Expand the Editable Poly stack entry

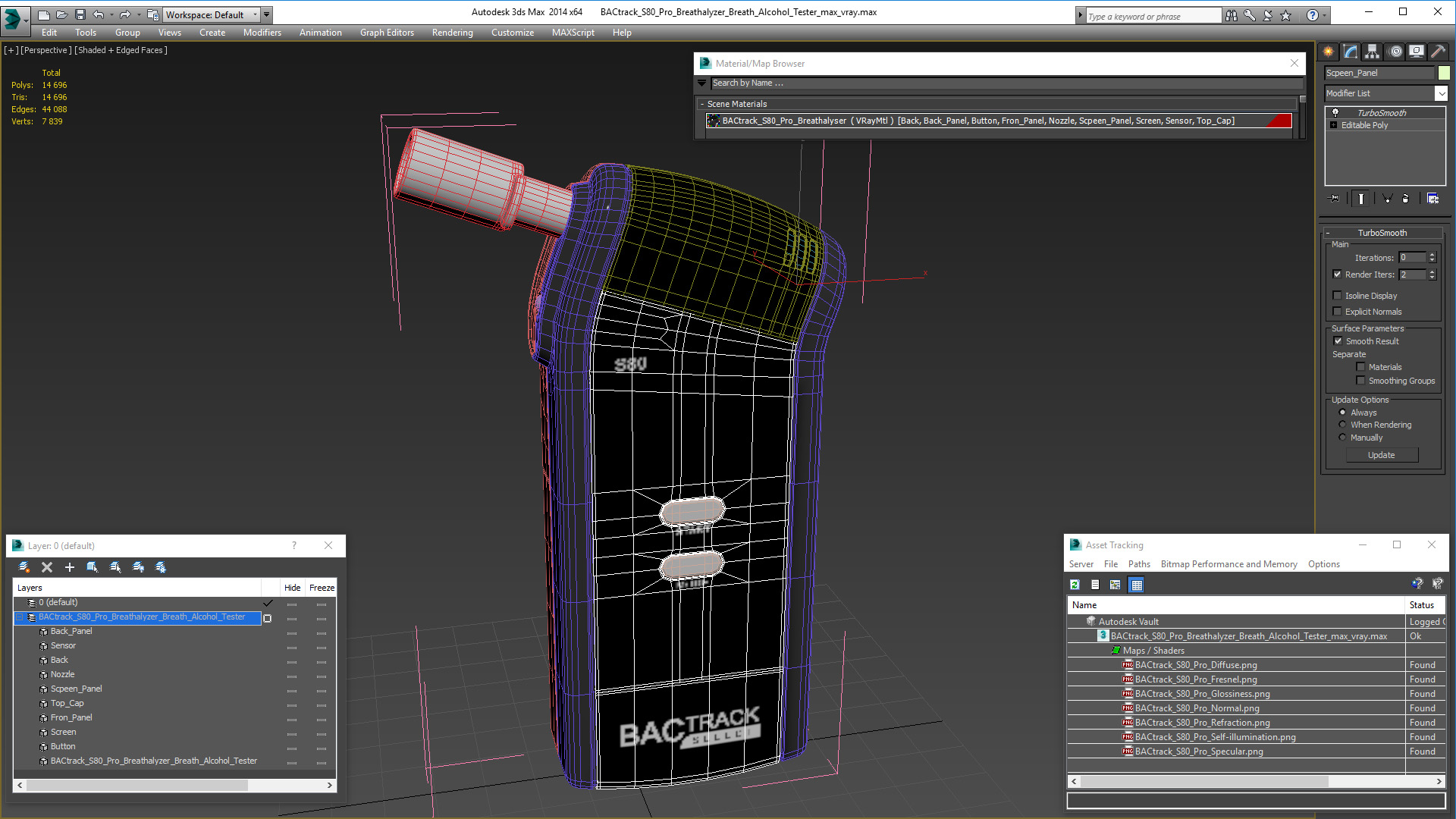1334,125
